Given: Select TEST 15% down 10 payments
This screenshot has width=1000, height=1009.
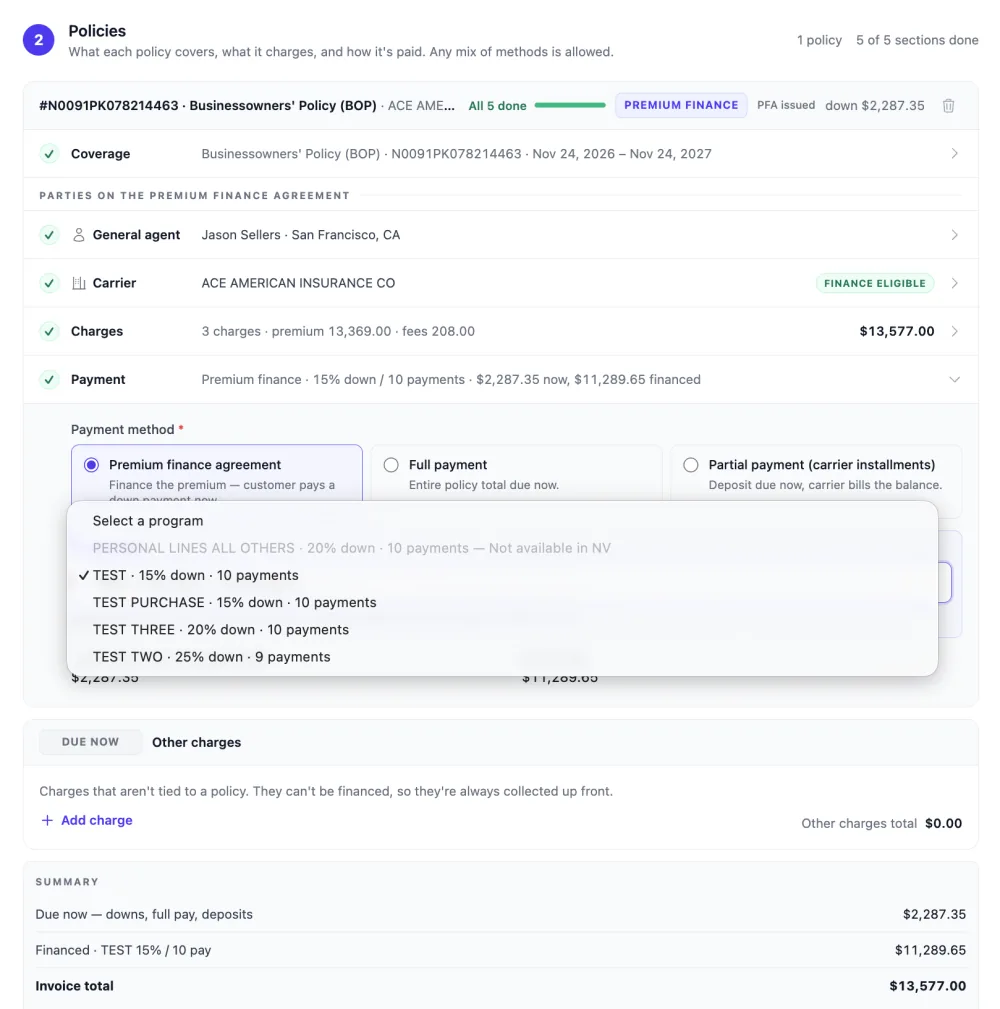Looking at the screenshot, I should point(502,575).
